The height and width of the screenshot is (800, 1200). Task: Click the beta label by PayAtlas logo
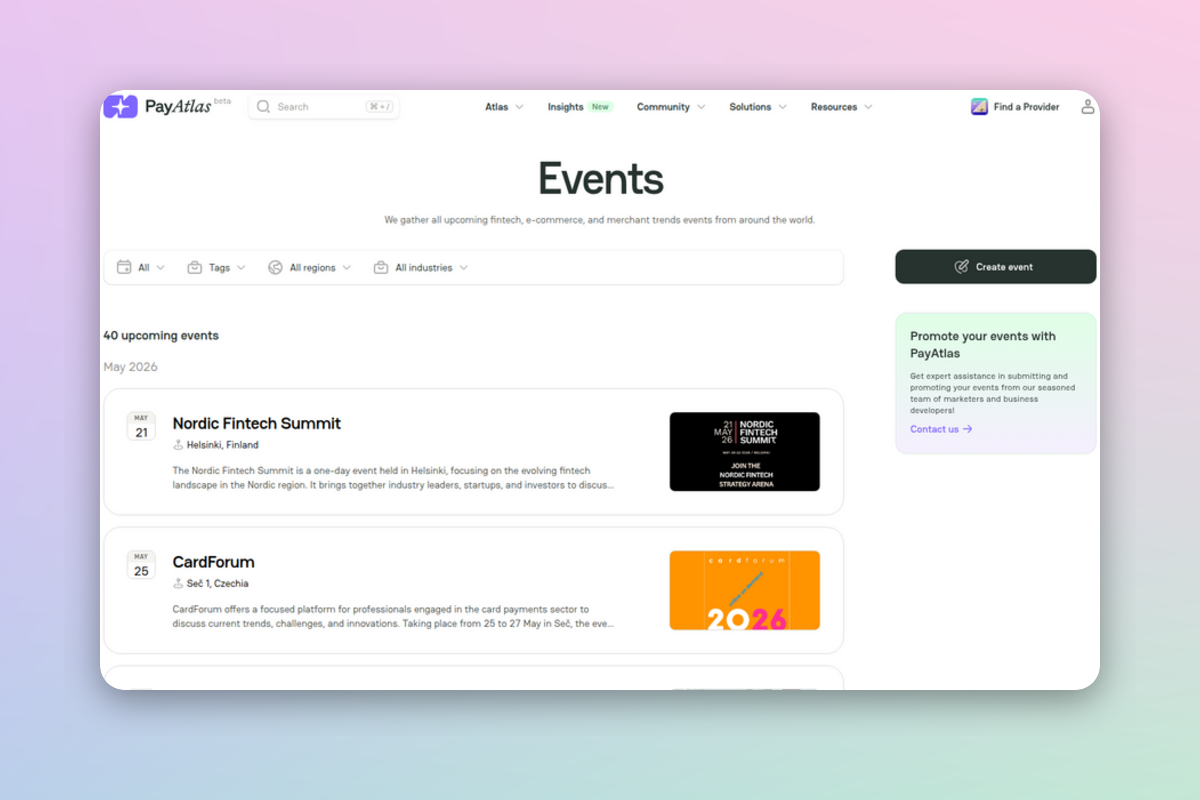pos(223,100)
